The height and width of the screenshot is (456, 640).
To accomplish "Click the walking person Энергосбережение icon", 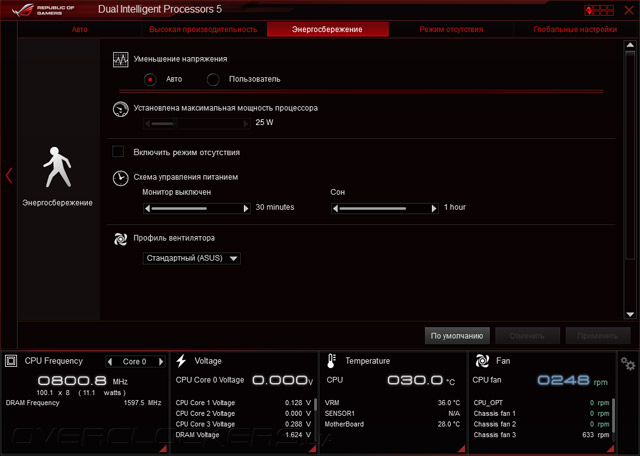I will pos(57,167).
